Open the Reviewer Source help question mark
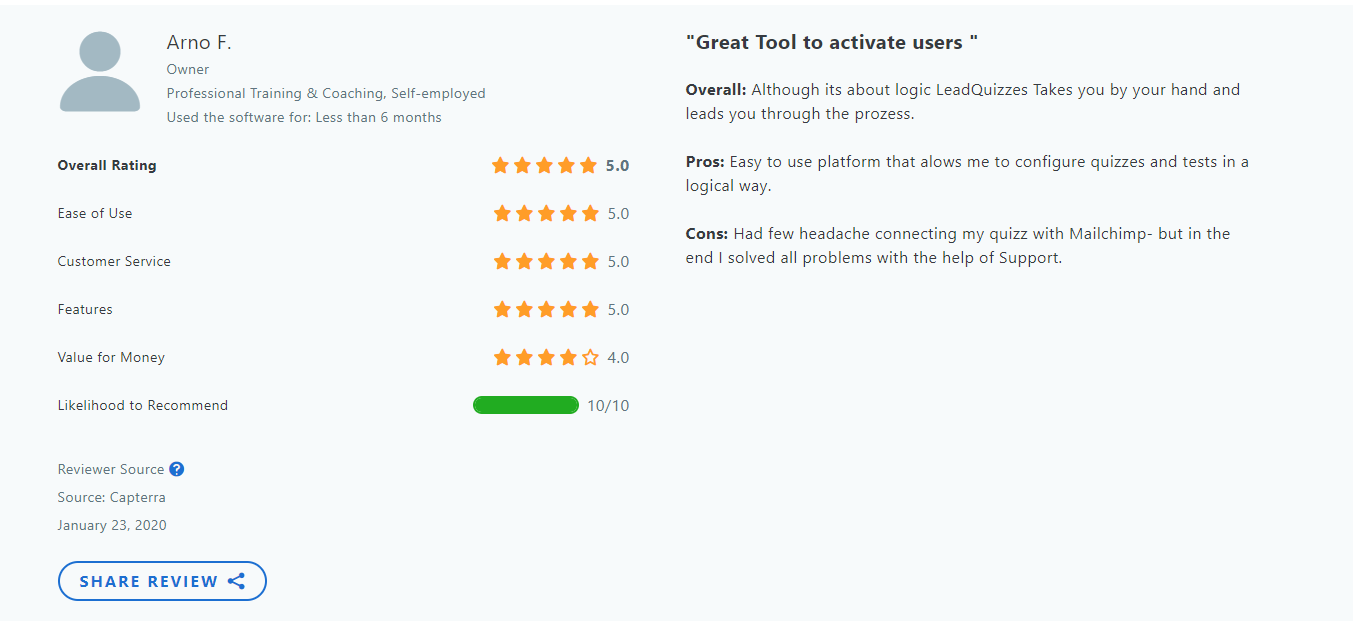The width and height of the screenshot is (1353, 621). click(x=177, y=469)
